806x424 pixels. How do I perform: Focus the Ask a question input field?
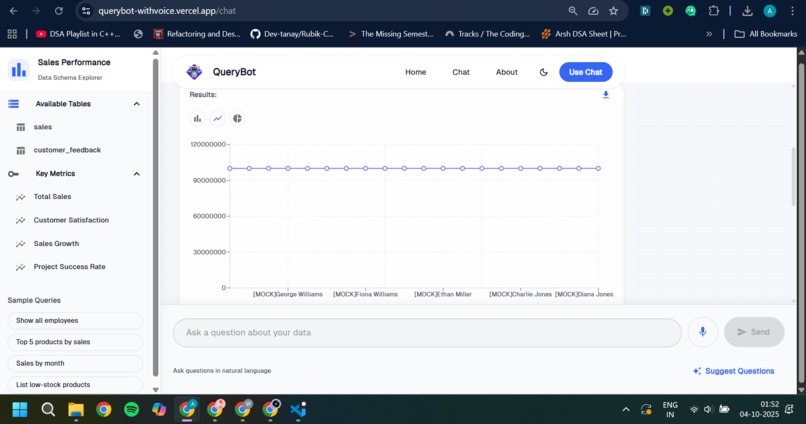(x=427, y=333)
